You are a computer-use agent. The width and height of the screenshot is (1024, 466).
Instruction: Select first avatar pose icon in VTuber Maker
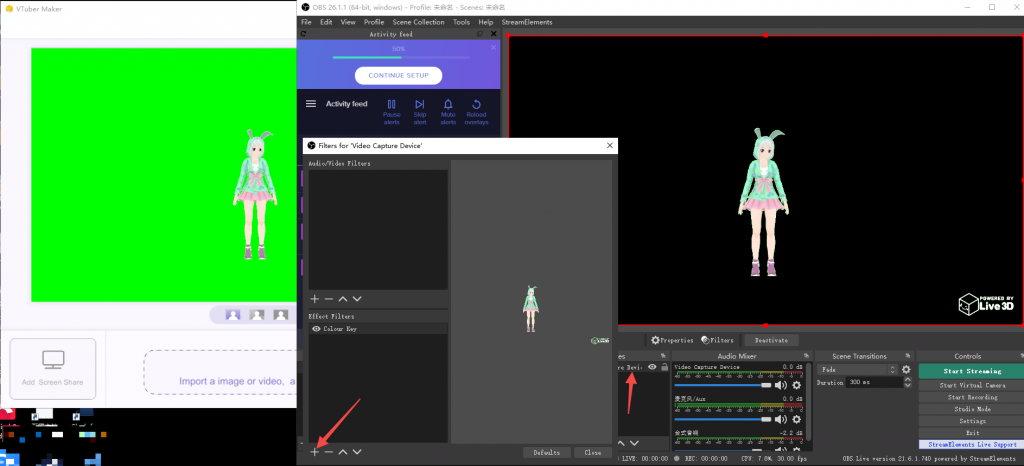coord(233,315)
